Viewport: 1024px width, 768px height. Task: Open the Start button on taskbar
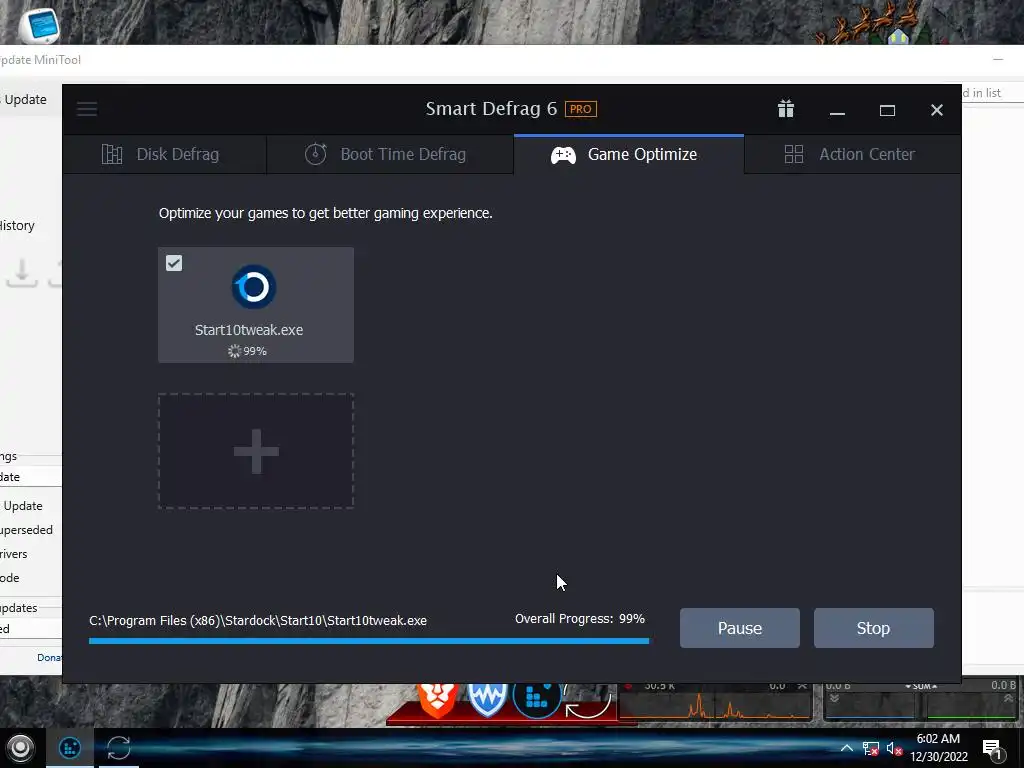(x=20, y=748)
